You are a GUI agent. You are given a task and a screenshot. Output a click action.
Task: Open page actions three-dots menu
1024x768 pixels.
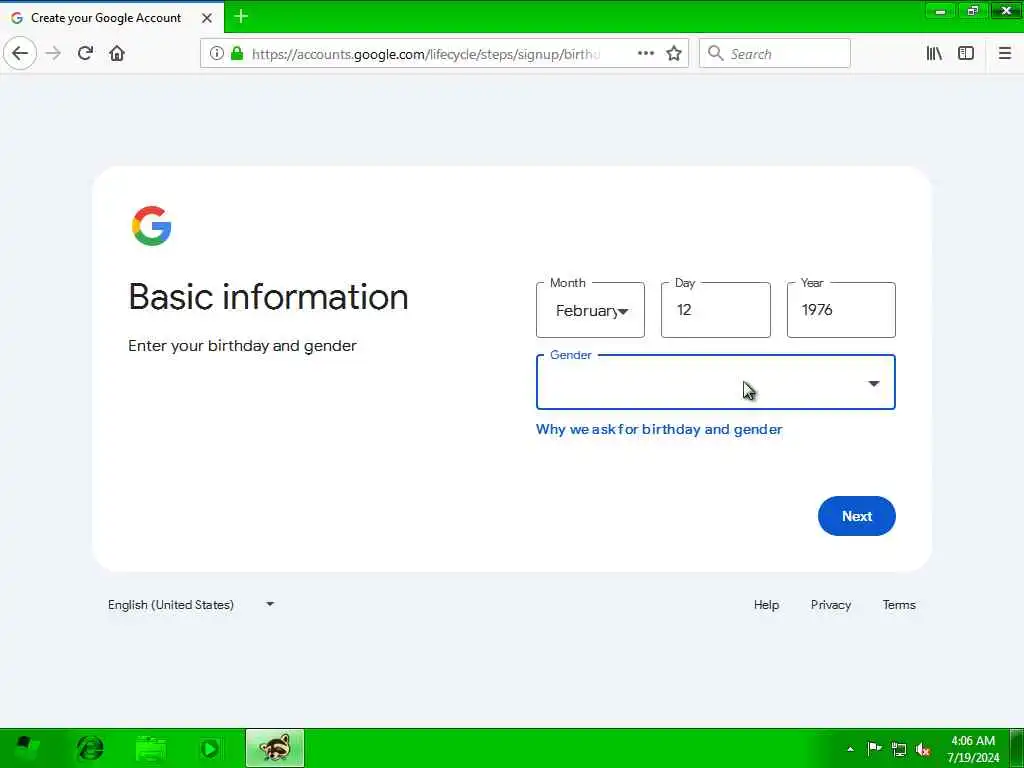tap(646, 54)
